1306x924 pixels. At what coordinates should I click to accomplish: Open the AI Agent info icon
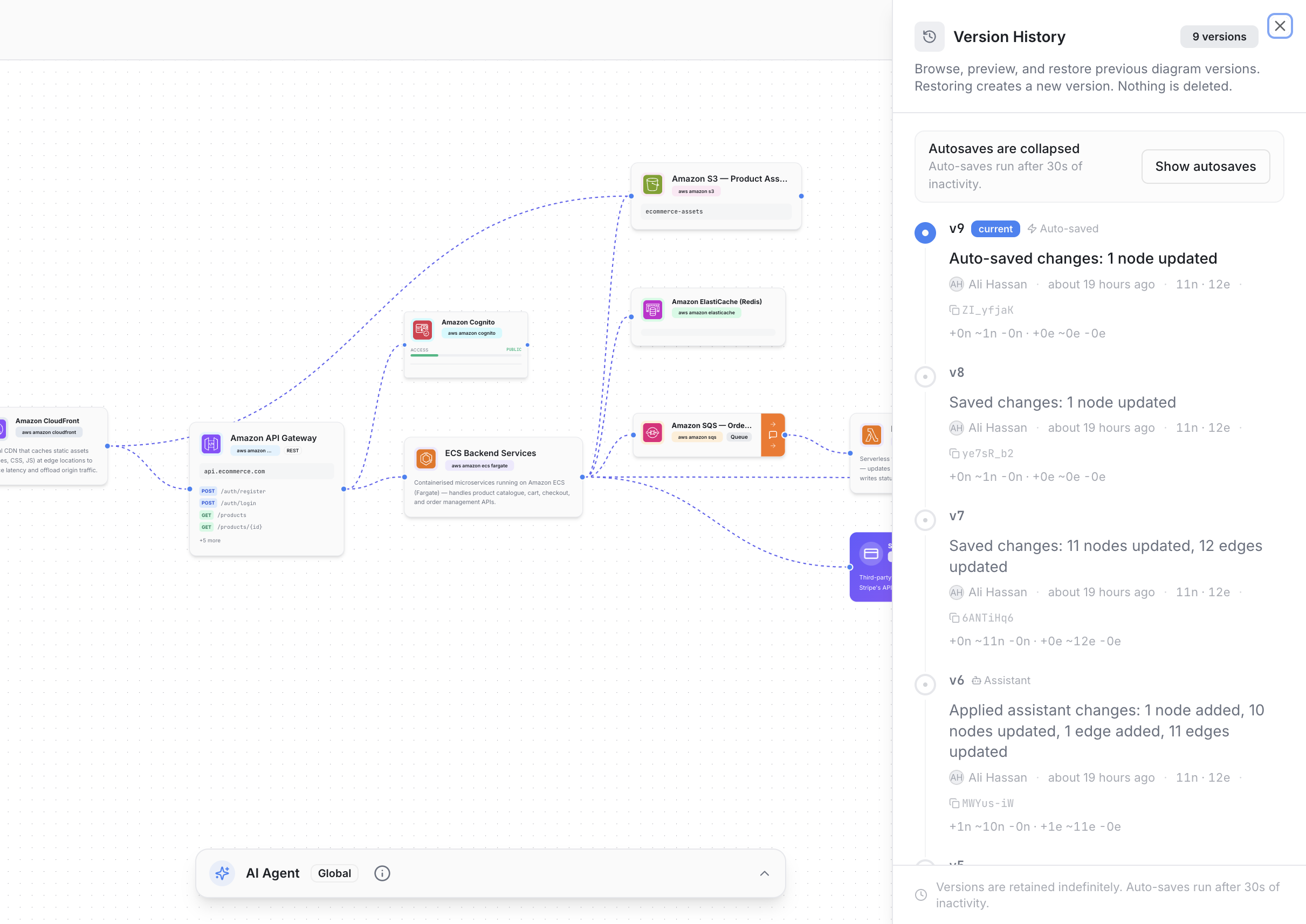382,873
